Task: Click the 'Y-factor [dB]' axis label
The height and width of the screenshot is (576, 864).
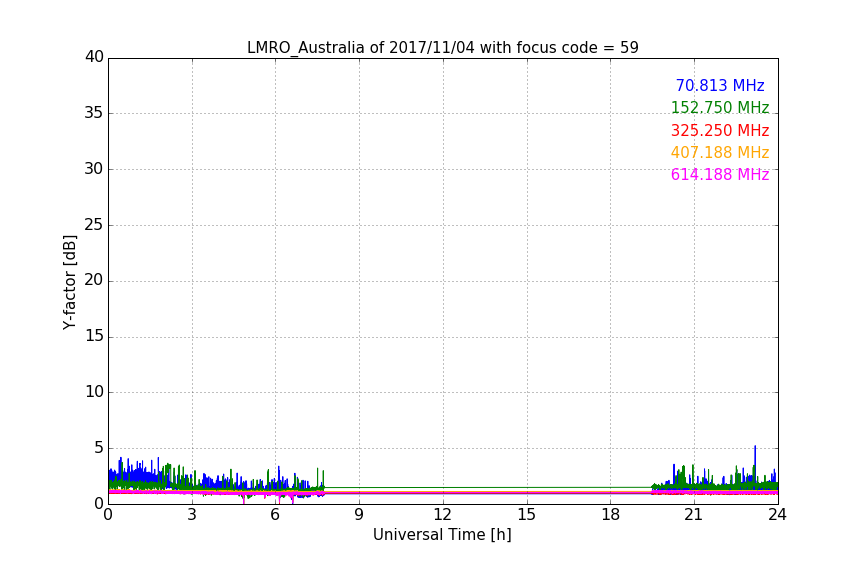Action: 69,282
